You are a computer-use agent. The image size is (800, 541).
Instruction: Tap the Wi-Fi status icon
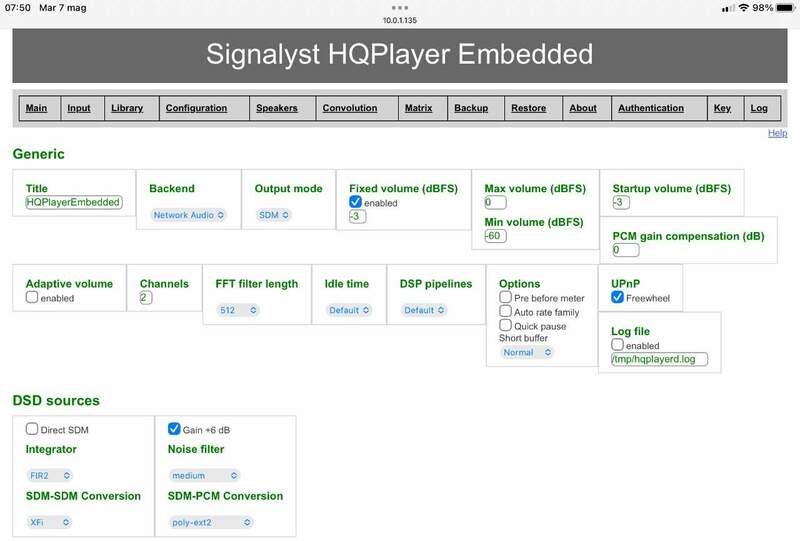point(744,8)
